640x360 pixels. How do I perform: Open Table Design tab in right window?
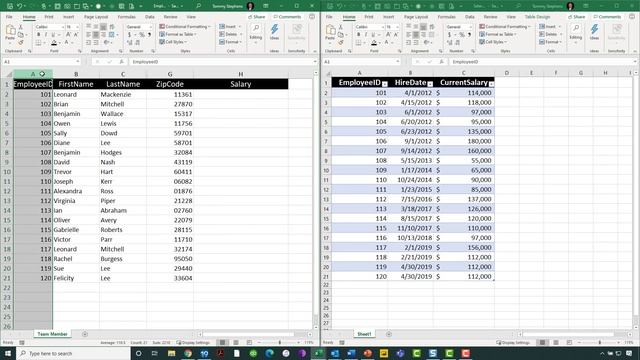pos(537,17)
